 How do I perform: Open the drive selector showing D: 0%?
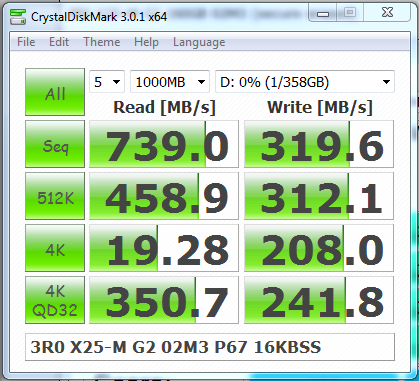305,81
